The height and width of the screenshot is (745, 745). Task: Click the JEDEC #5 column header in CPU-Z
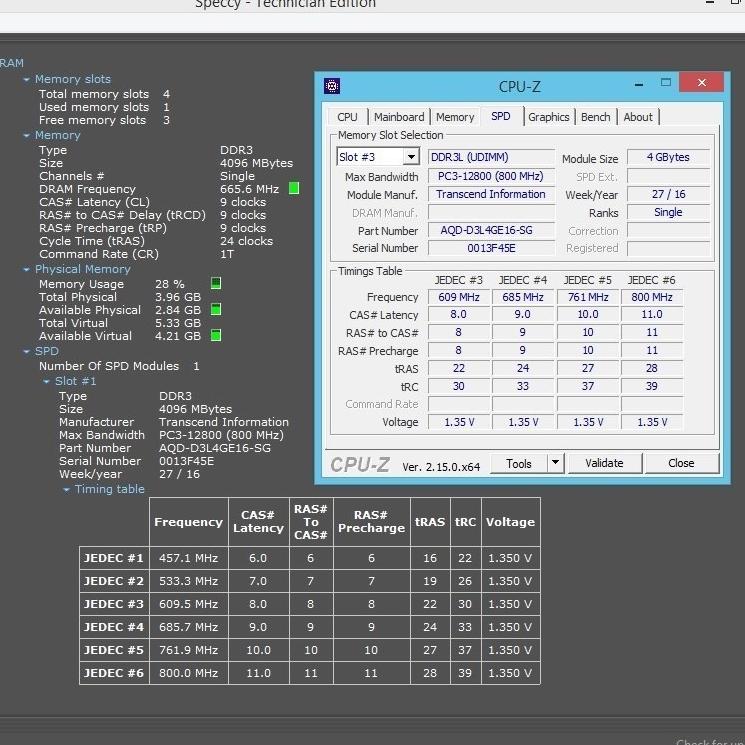click(588, 280)
